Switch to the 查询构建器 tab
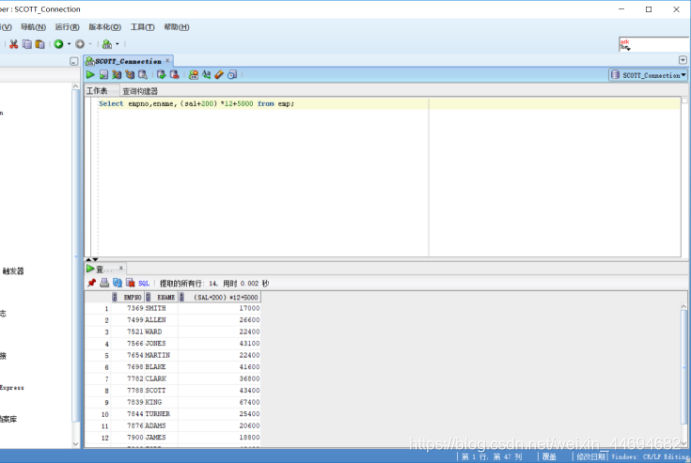The width and height of the screenshot is (691, 463). tap(140, 91)
